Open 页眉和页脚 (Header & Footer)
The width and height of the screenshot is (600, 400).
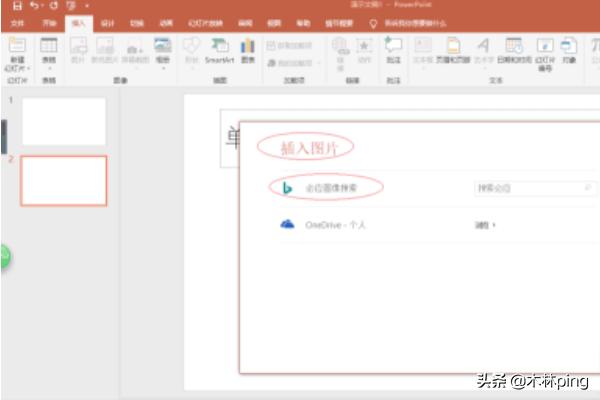point(453,50)
